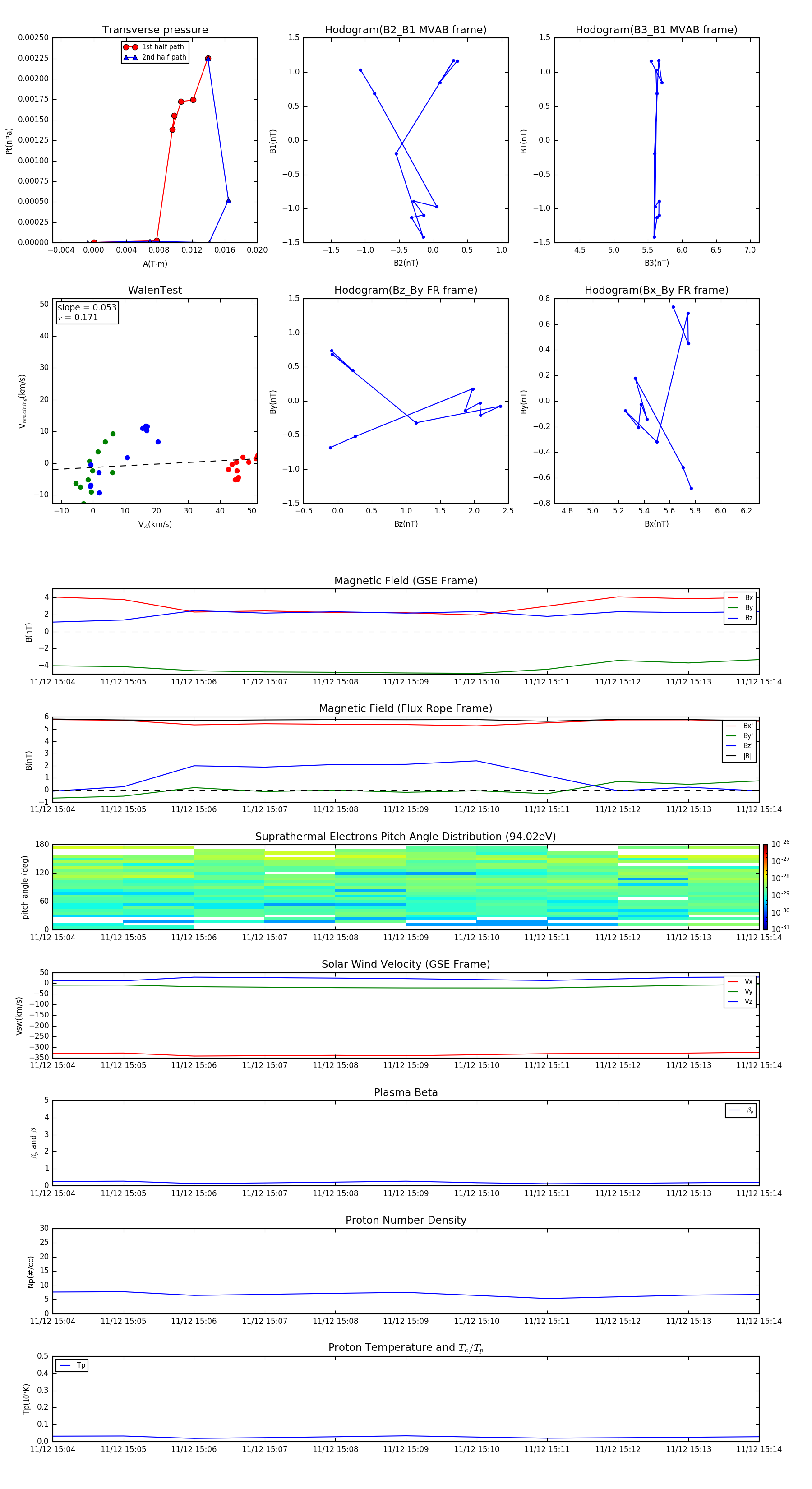Click the Vx entry in velocity legend
This screenshot has height=1489, width=812.
coord(740,981)
